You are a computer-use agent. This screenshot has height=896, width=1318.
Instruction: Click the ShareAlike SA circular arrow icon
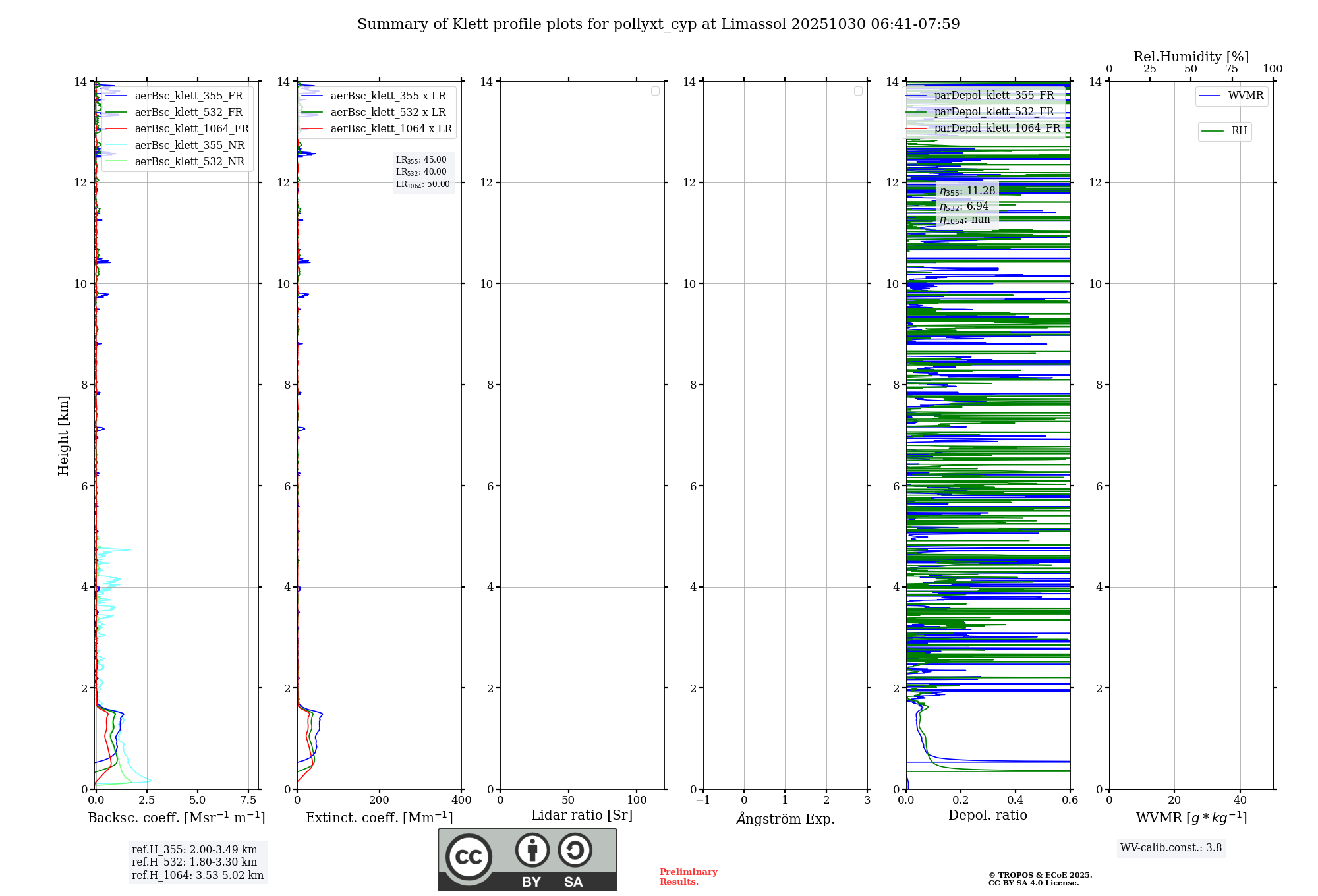575,850
